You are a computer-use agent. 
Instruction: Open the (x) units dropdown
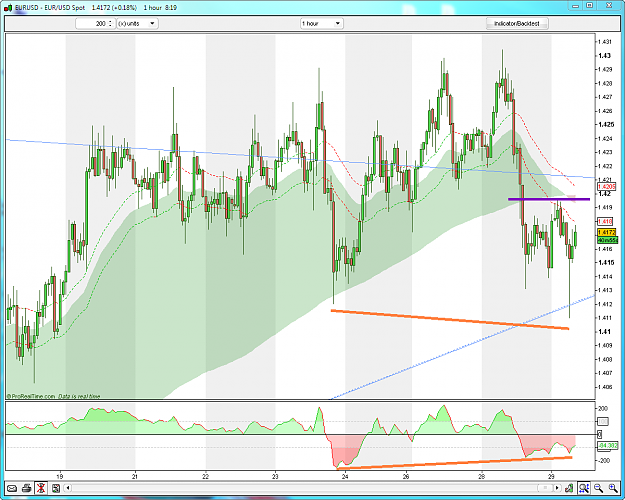pyautogui.click(x=137, y=24)
